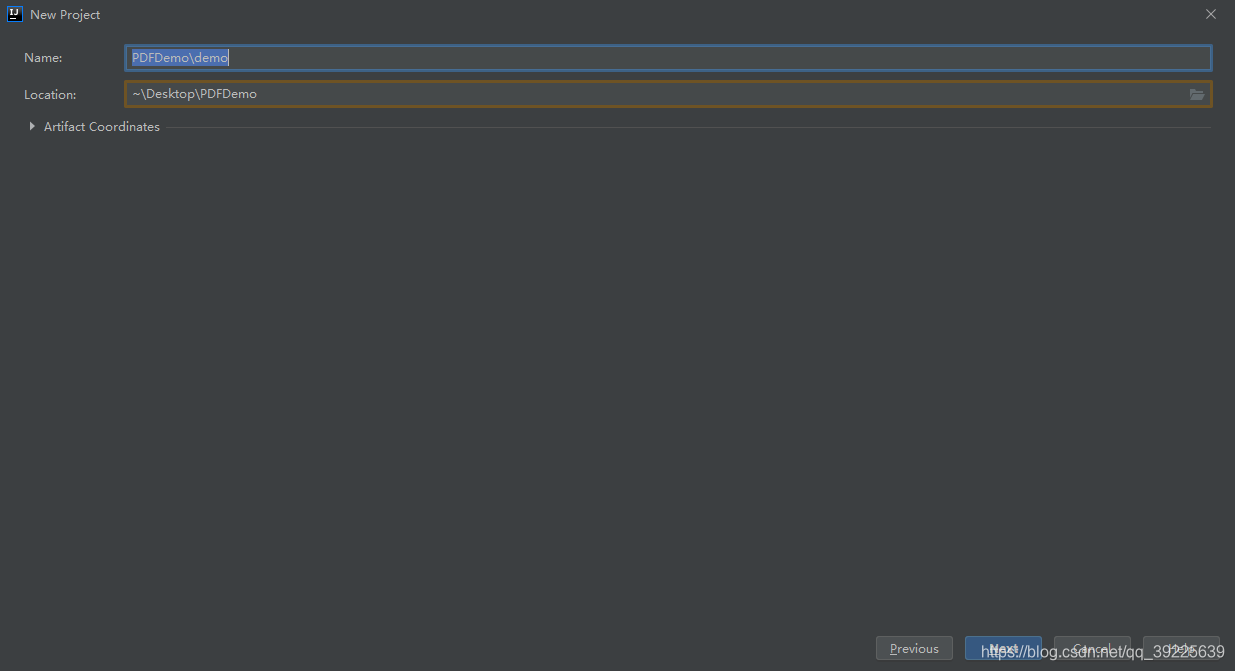
Task: Close the New Project window
Action: click(1210, 14)
